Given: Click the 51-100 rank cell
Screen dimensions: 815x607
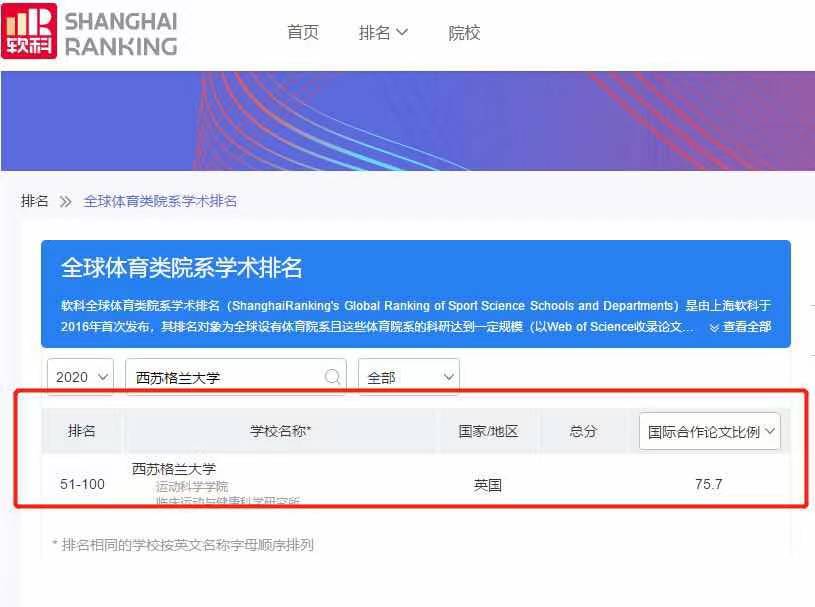Looking at the screenshot, I should [x=82, y=484].
